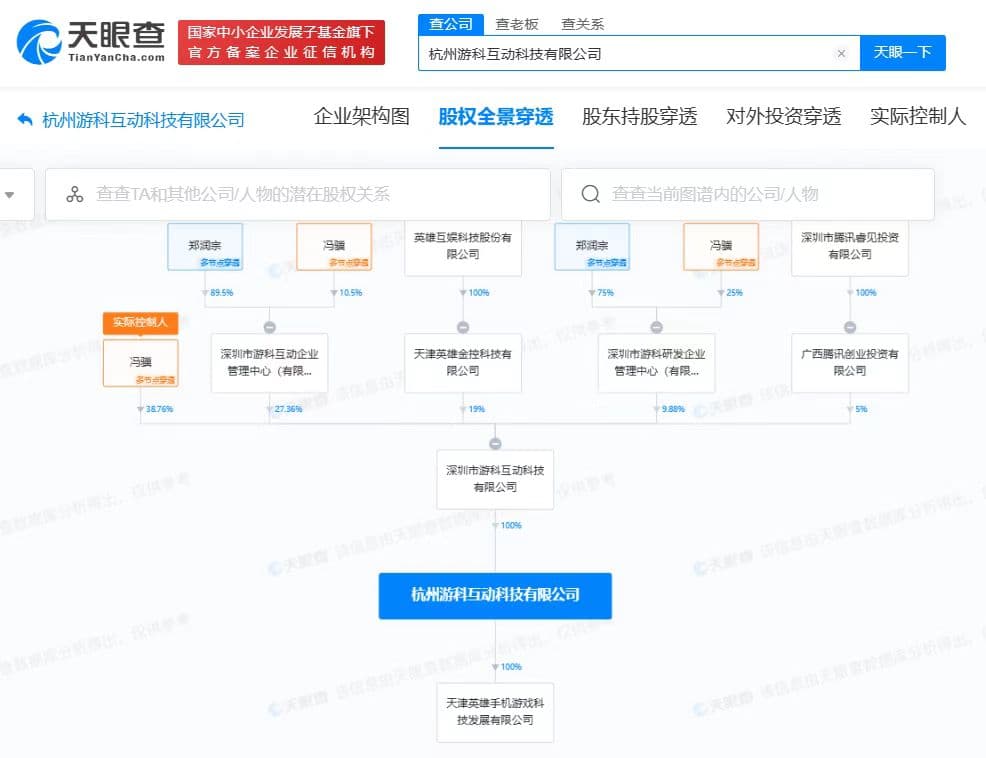The image size is (986, 758).
Task: Click the 实际控制人 冯骥 node
Action: [x=140, y=363]
